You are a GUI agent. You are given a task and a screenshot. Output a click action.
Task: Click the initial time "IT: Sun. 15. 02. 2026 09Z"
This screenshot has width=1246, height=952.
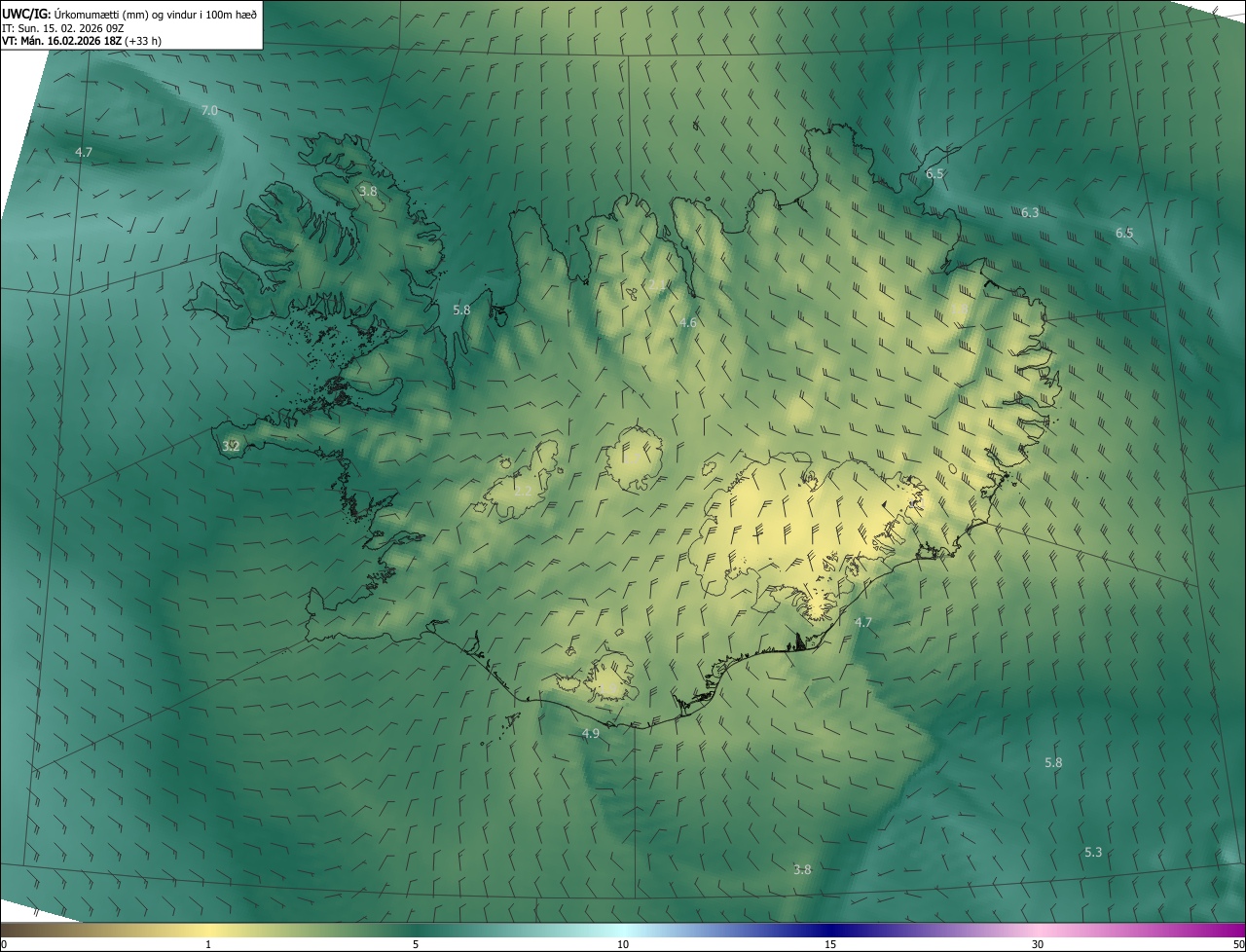(63, 28)
